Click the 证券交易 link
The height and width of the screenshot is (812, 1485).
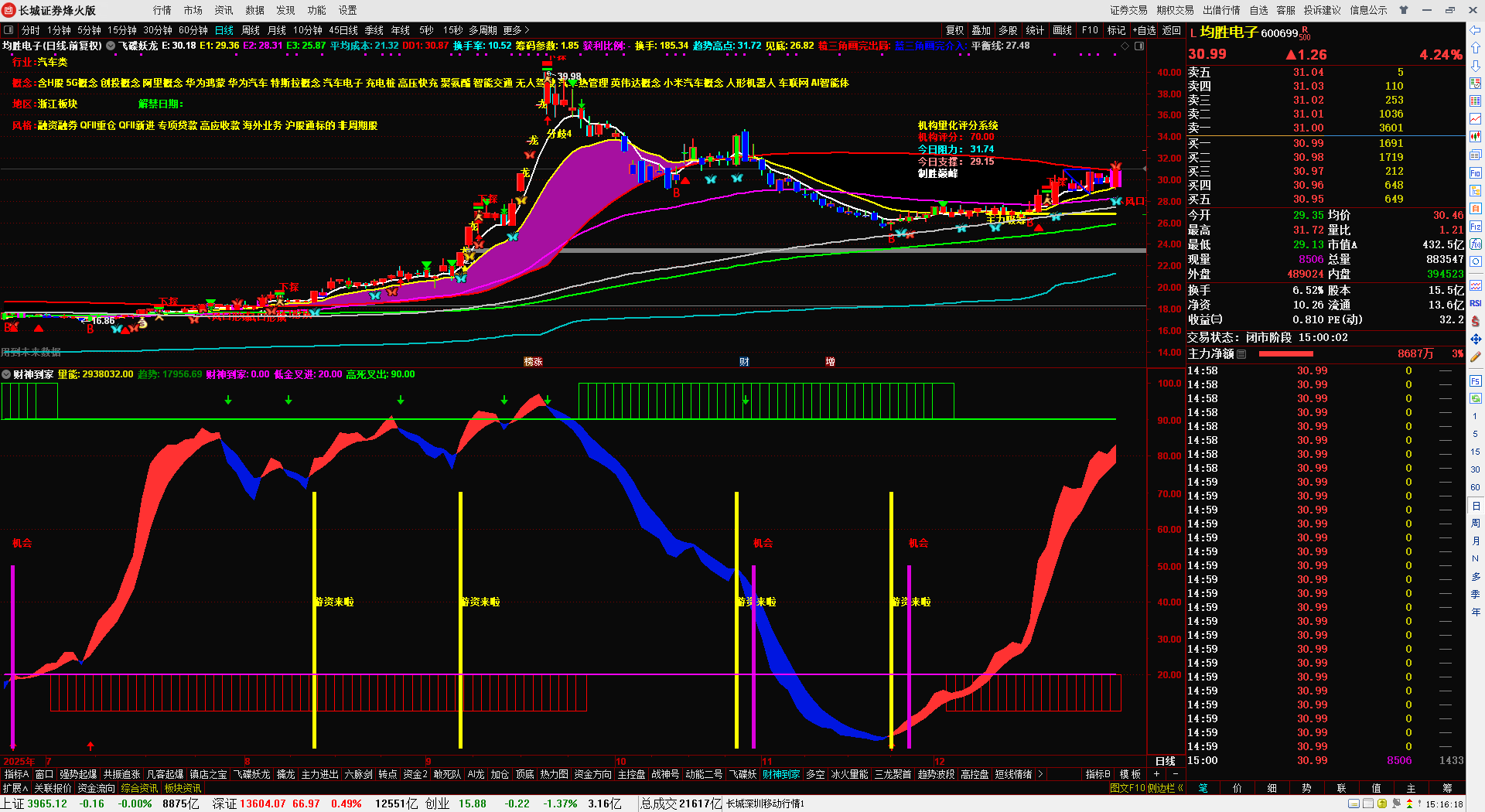pos(1129,10)
